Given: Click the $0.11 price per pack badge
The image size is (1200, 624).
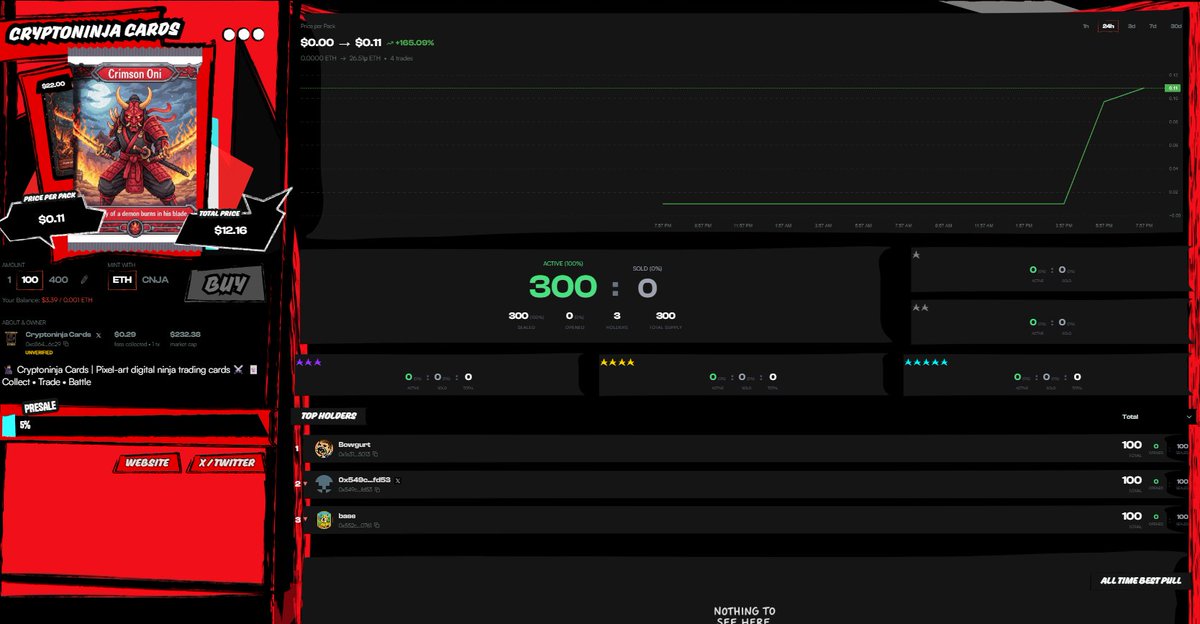Looking at the screenshot, I should 51,217.
